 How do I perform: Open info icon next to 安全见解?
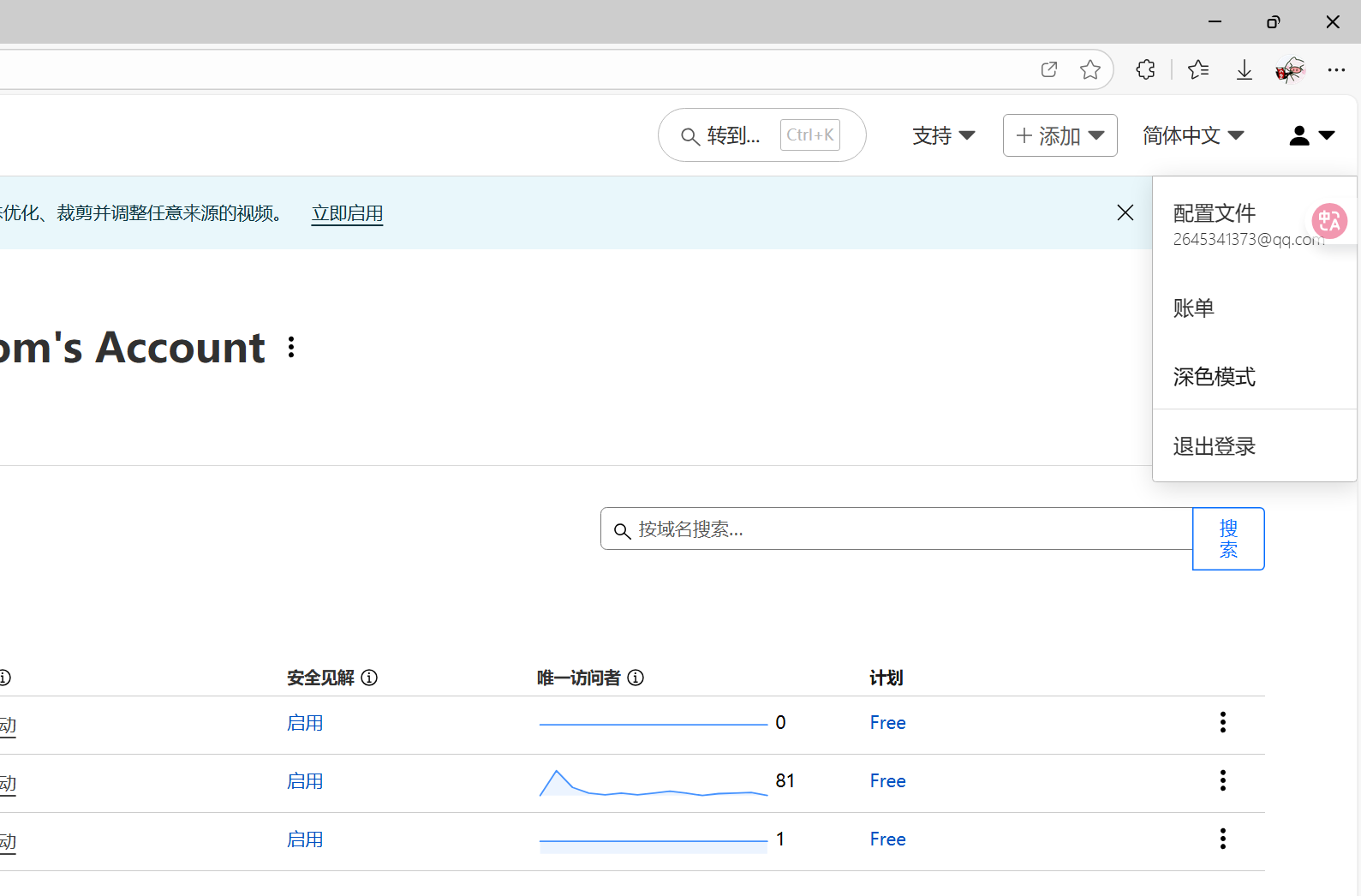point(369,678)
